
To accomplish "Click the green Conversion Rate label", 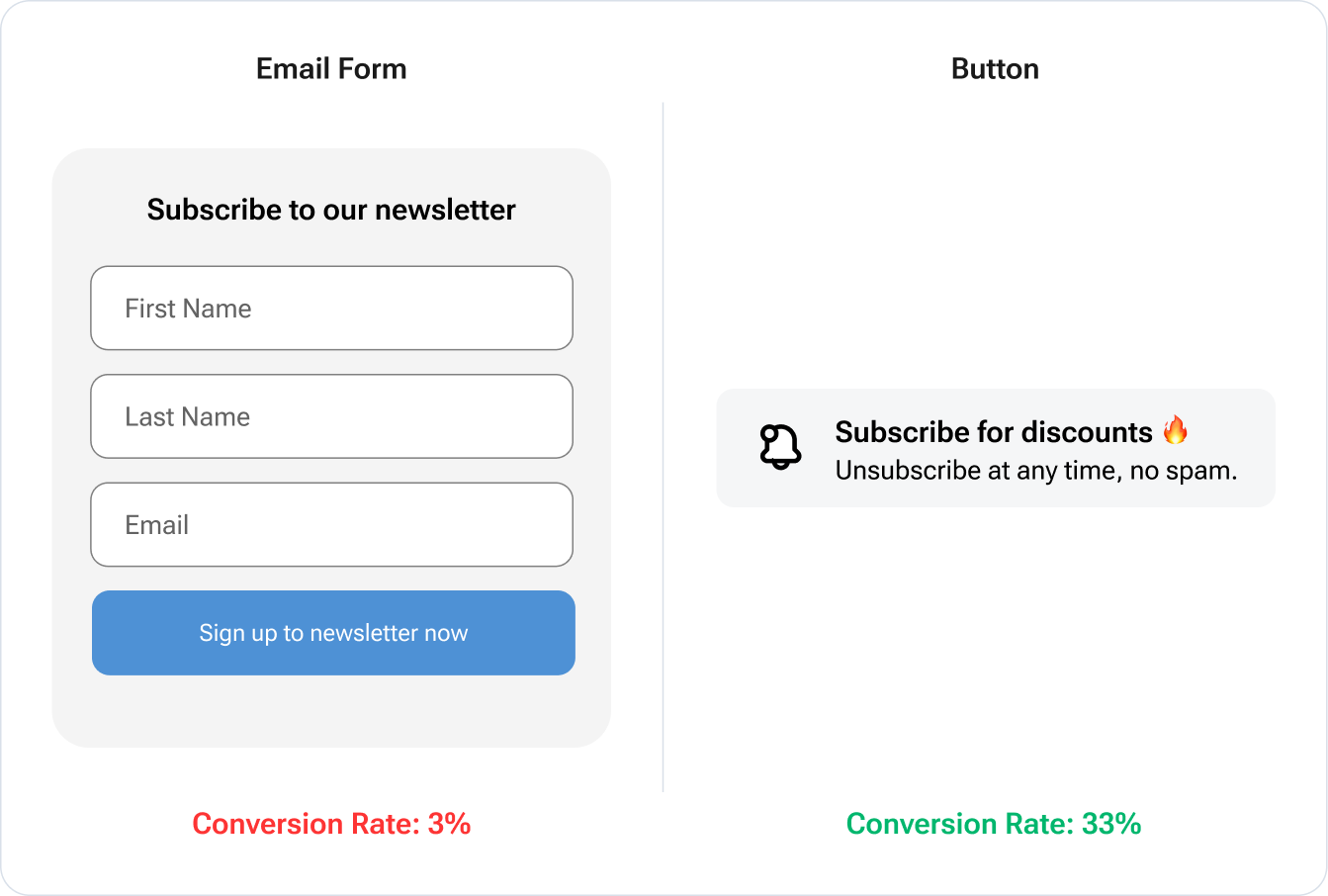I will pos(959,824).
